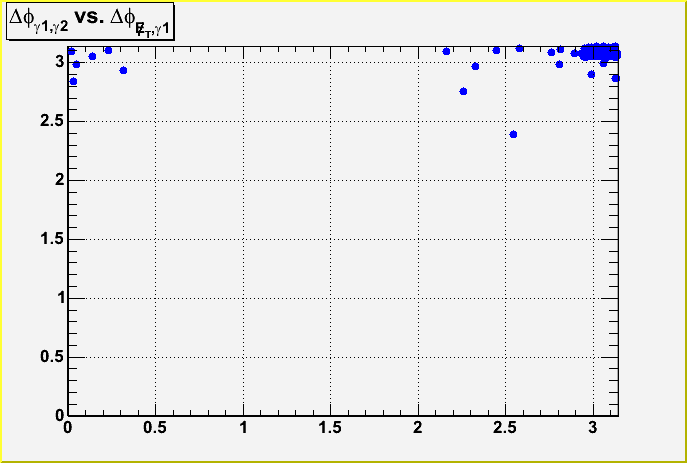Click the x-axis tick label 2.5
Screen dimensions: 687x463
[506, 429]
